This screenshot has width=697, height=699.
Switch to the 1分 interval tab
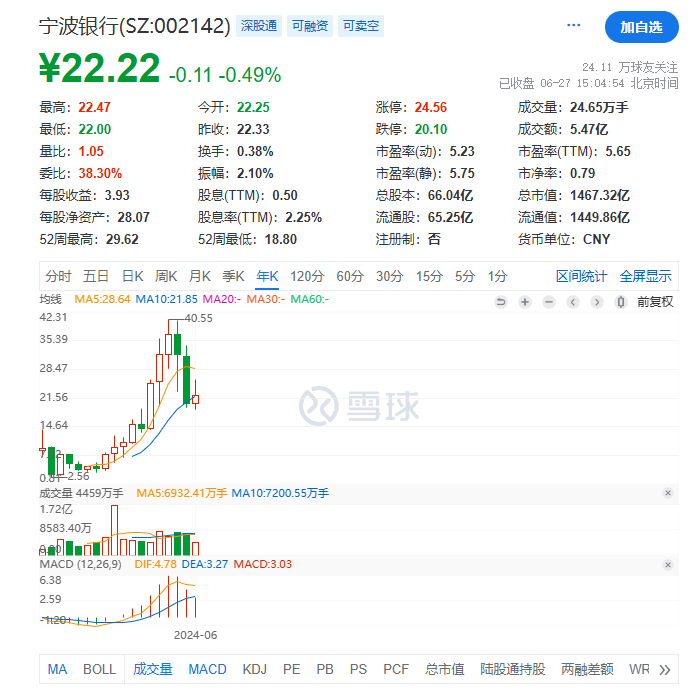coord(497,276)
